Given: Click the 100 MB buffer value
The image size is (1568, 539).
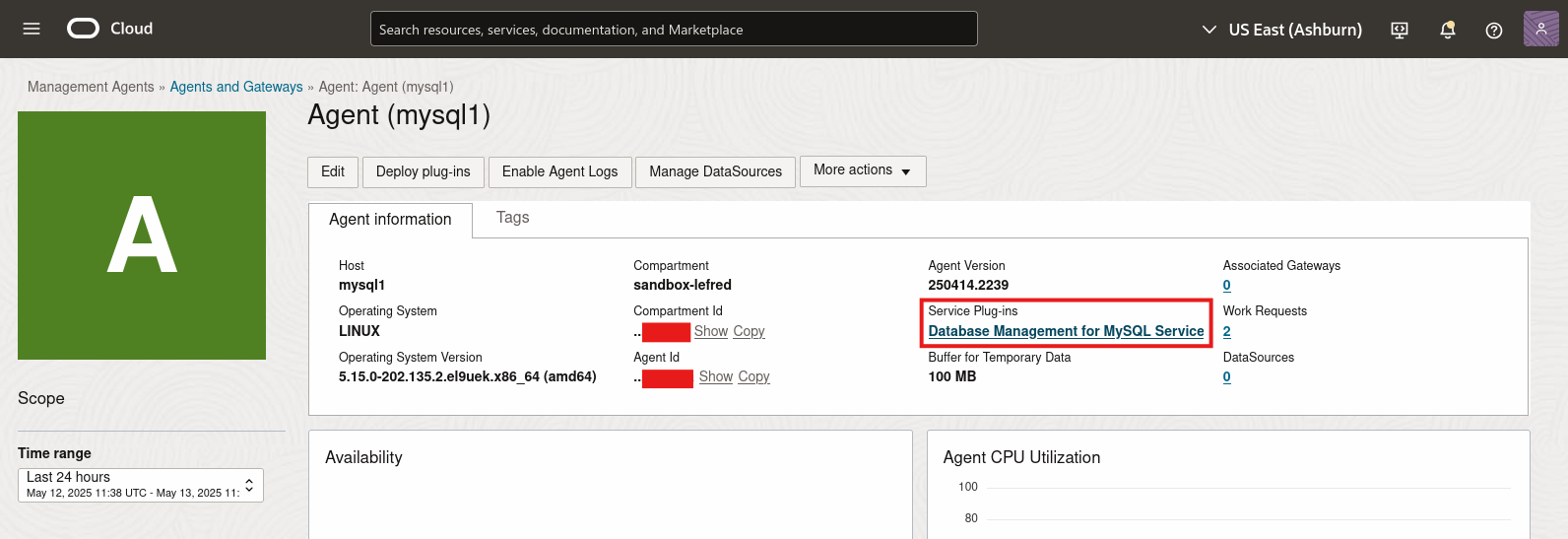Looking at the screenshot, I should (952, 376).
